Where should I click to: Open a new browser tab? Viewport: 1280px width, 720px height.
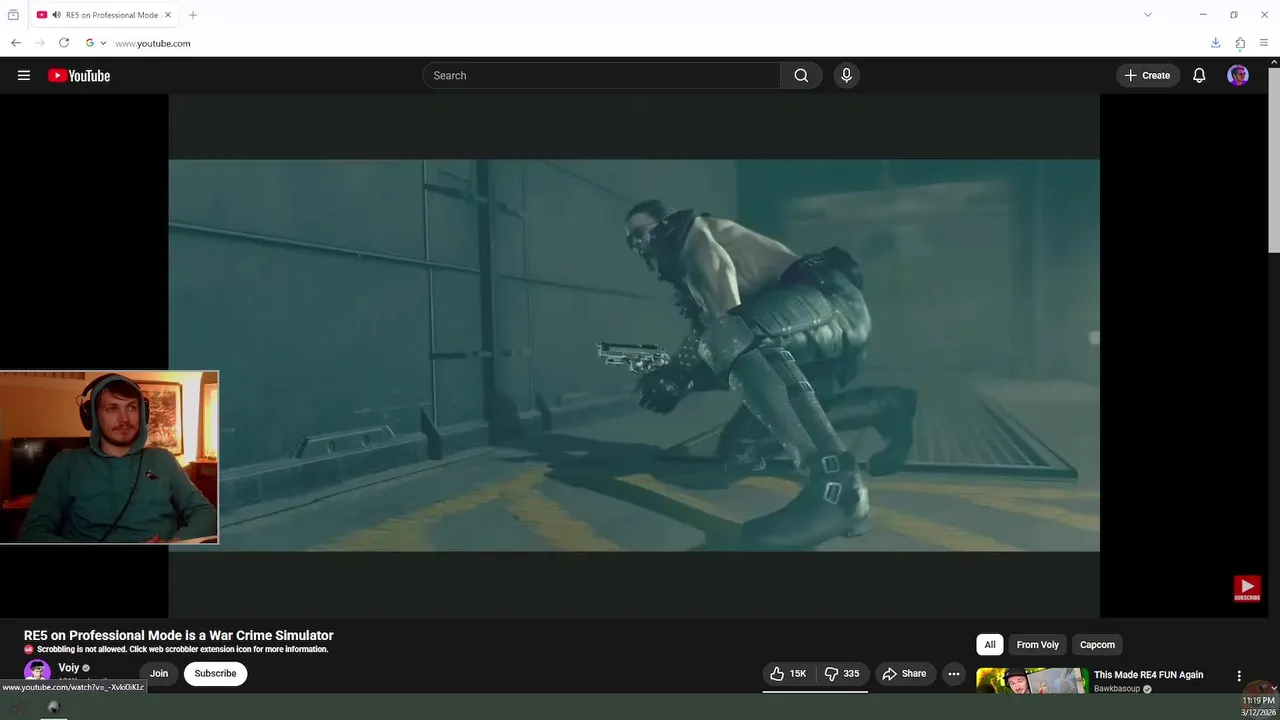pos(193,15)
